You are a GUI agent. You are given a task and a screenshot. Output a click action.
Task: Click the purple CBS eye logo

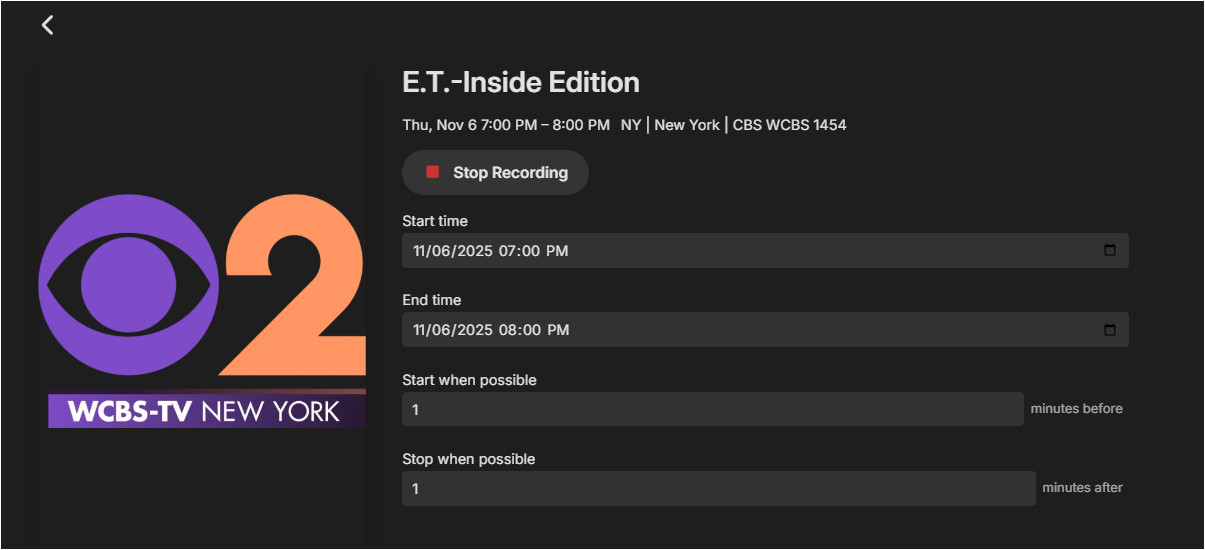pyautogui.click(x=127, y=284)
